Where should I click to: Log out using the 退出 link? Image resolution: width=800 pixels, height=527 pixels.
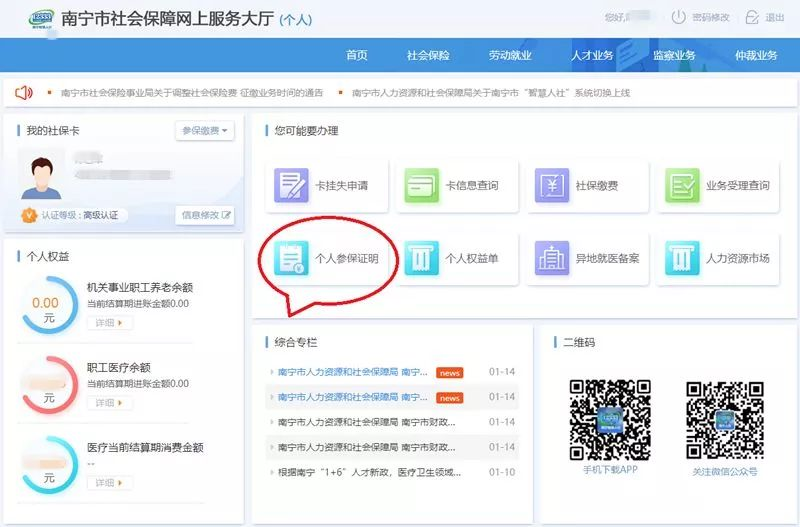[x=765, y=17]
